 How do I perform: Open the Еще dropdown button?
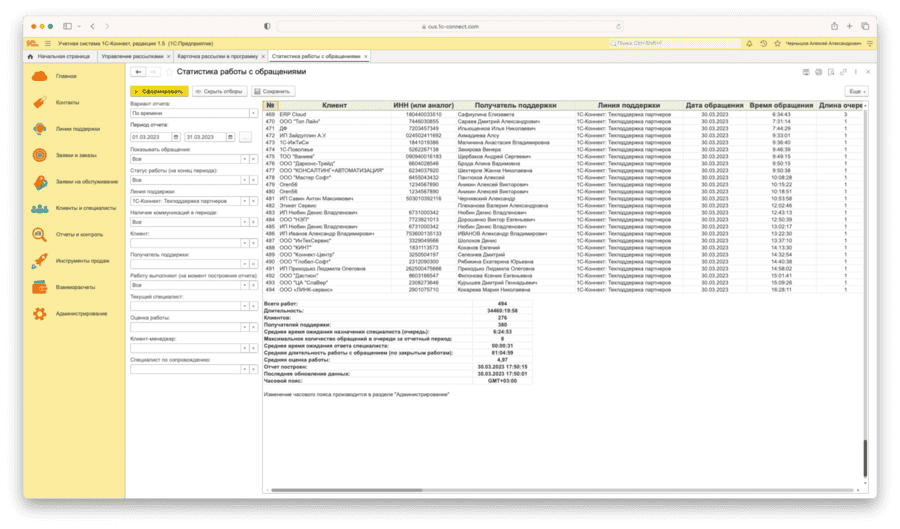856,92
